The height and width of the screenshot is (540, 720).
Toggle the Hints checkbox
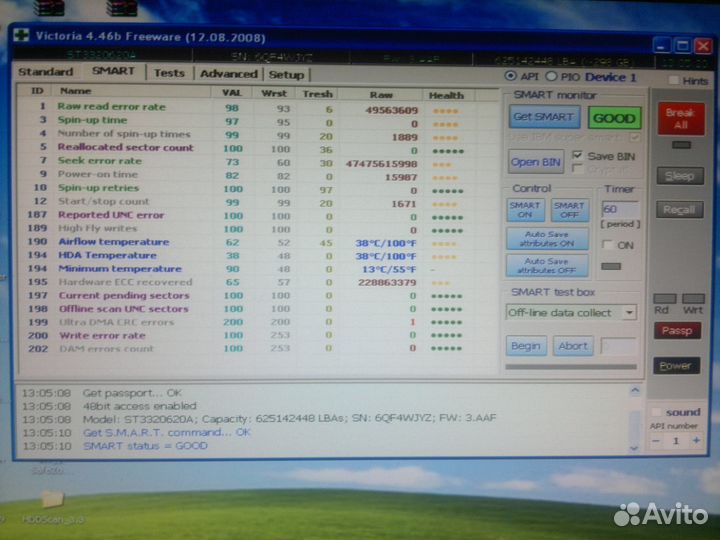tap(673, 80)
